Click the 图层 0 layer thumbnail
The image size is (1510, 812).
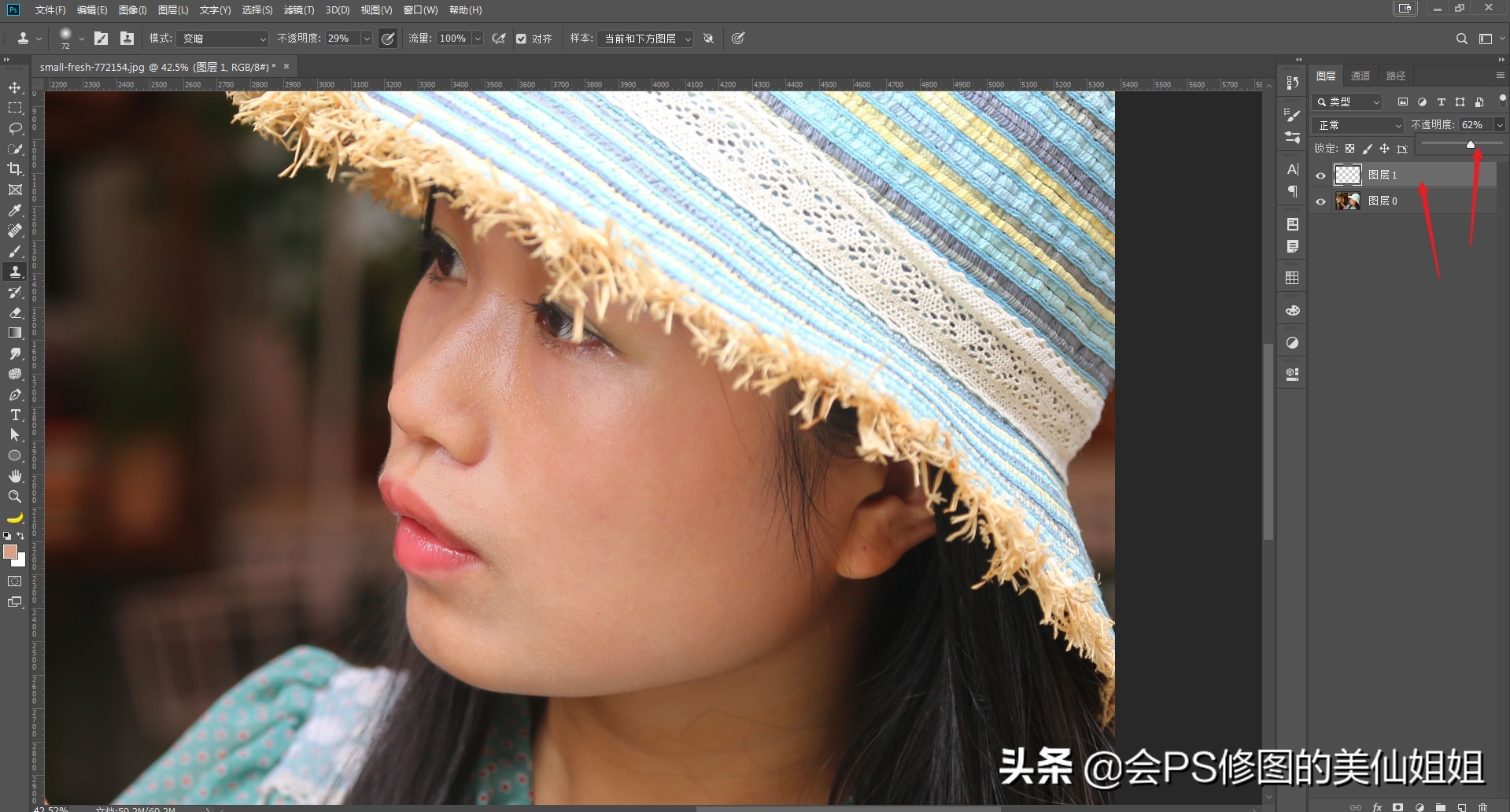[1348, 201]
